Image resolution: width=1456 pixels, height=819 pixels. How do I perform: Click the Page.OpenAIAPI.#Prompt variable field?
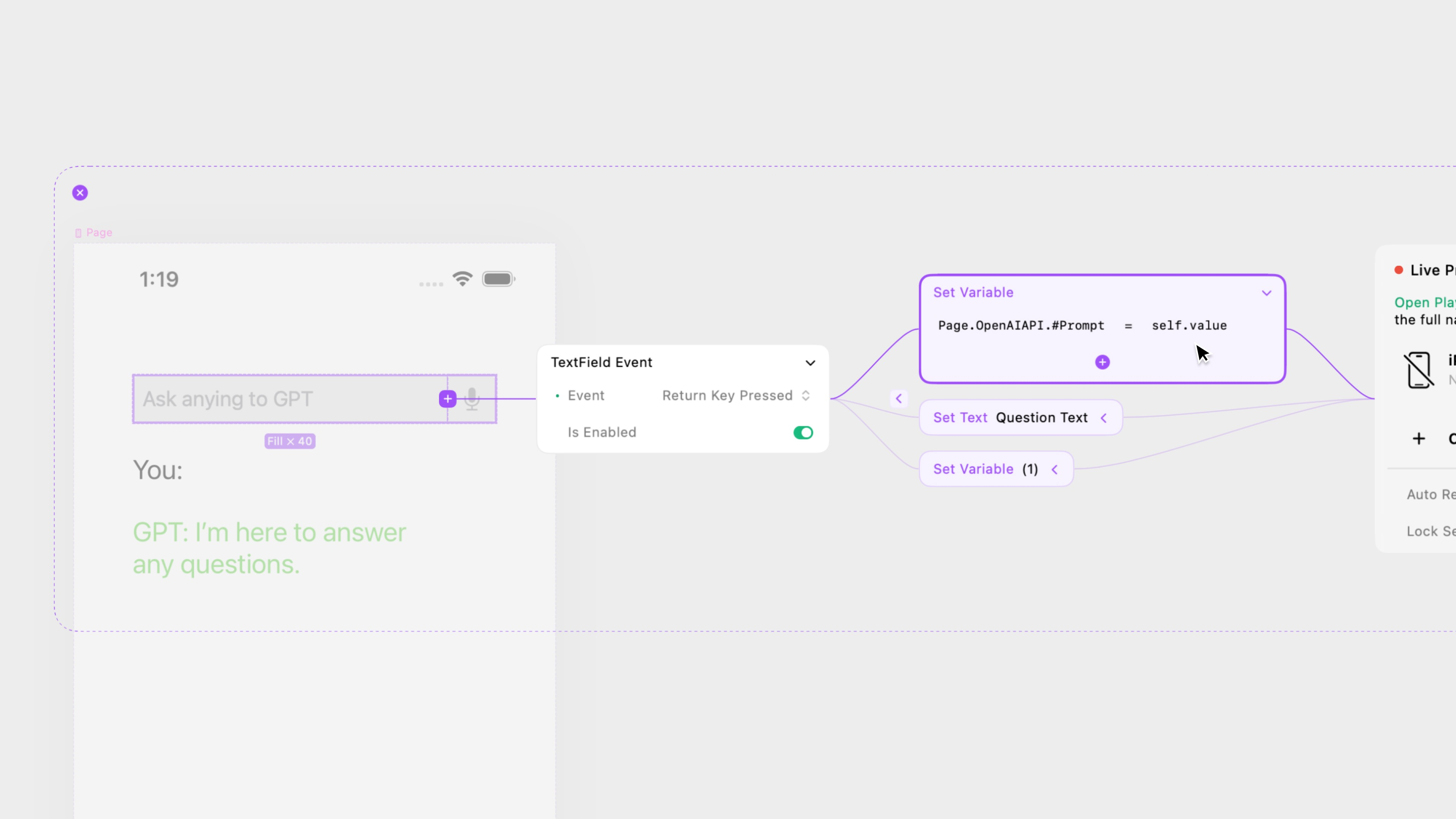1021,326
